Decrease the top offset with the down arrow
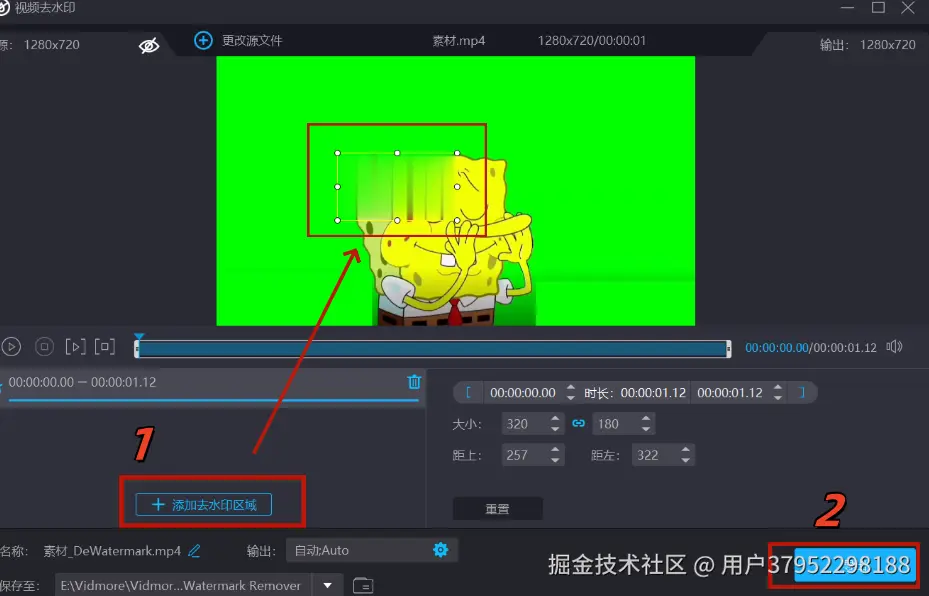The width and height of the screenshot is (929, 596). (x=555, y=460)
